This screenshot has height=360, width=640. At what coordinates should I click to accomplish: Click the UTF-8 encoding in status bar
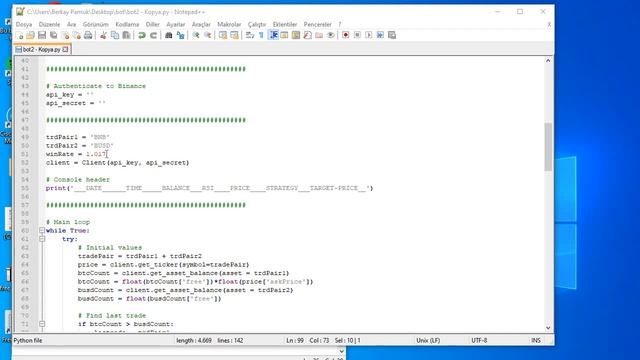click(479, 340)
